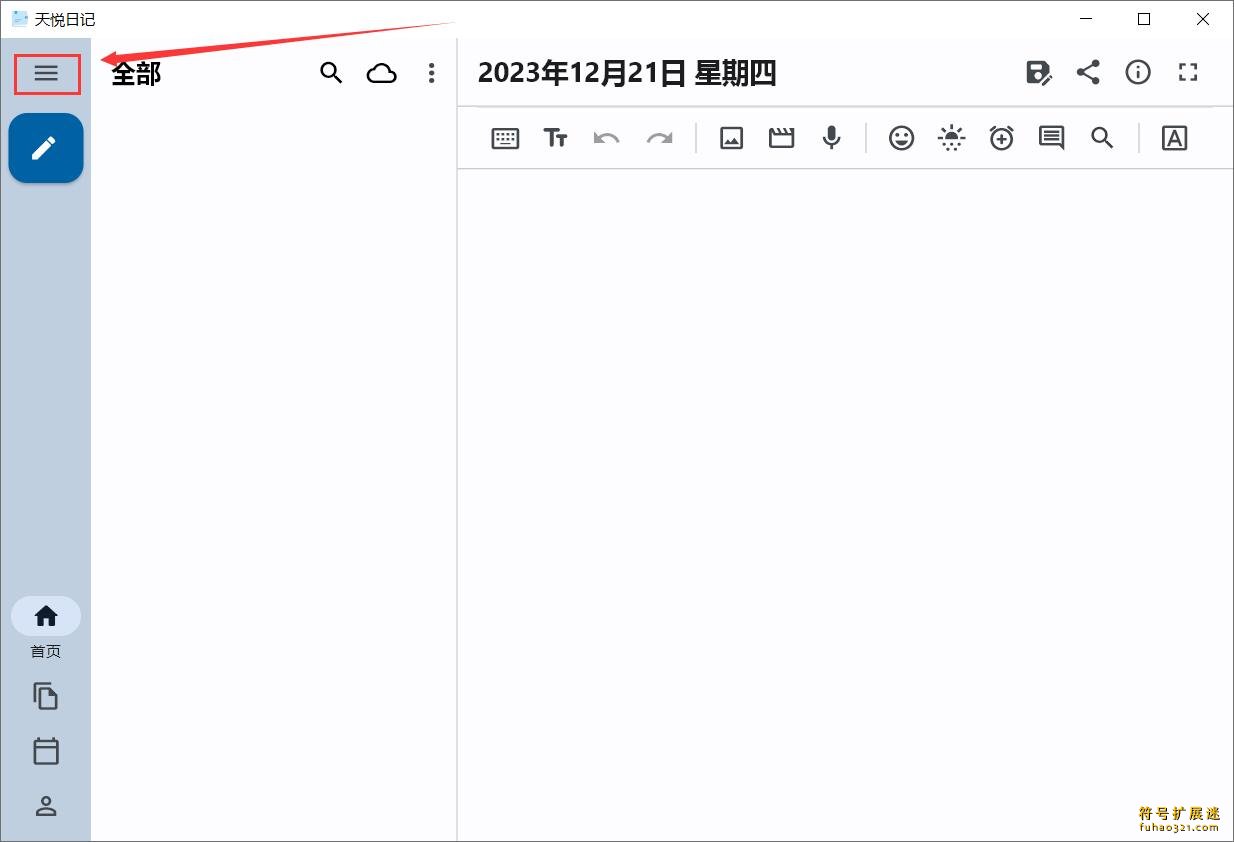1234x842 pixels.
Task: Open the save icon at top right
Action: (x=1039, y=72)
